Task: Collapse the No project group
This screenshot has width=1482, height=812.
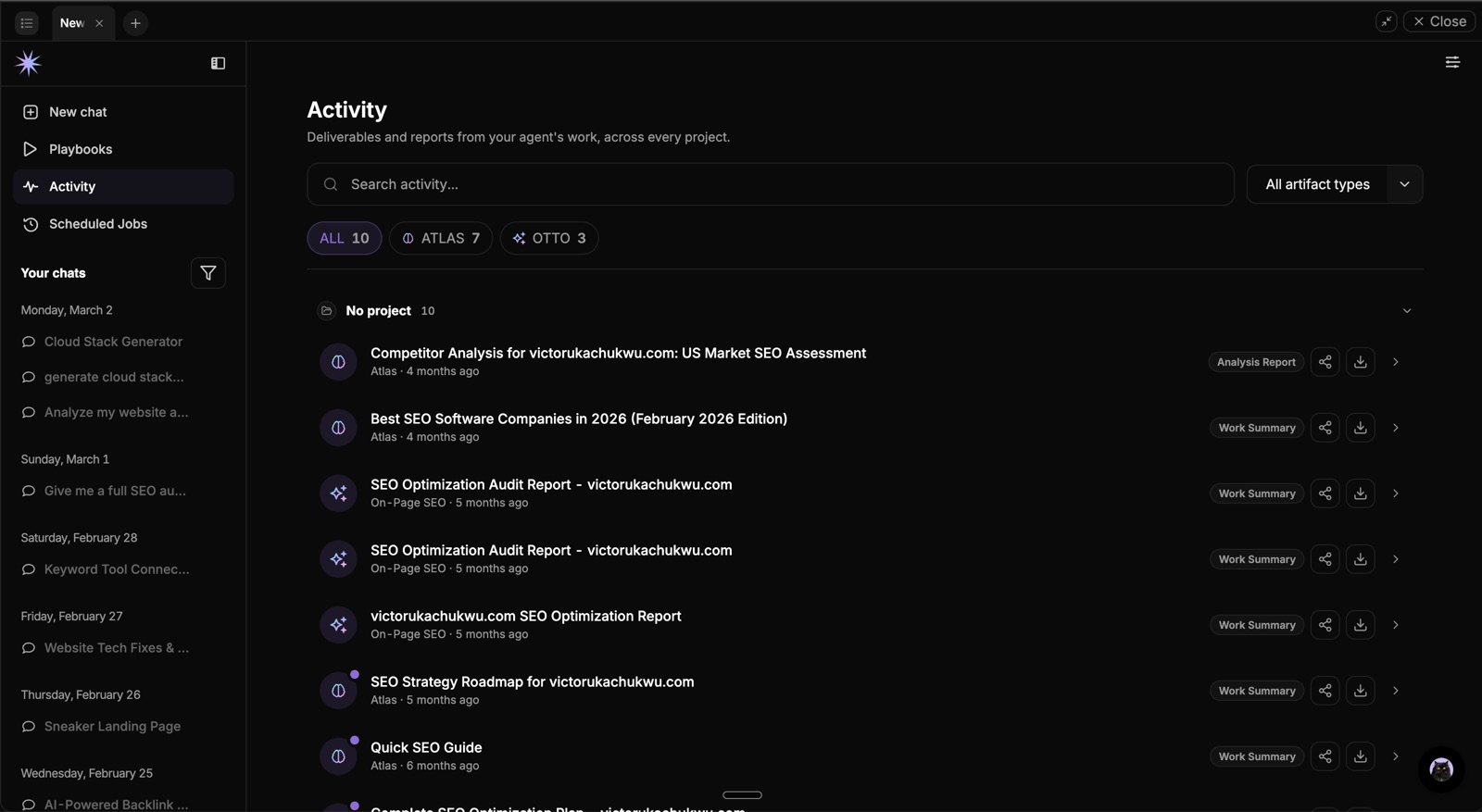Action: pyautogui.click(x=1407, y=311)
